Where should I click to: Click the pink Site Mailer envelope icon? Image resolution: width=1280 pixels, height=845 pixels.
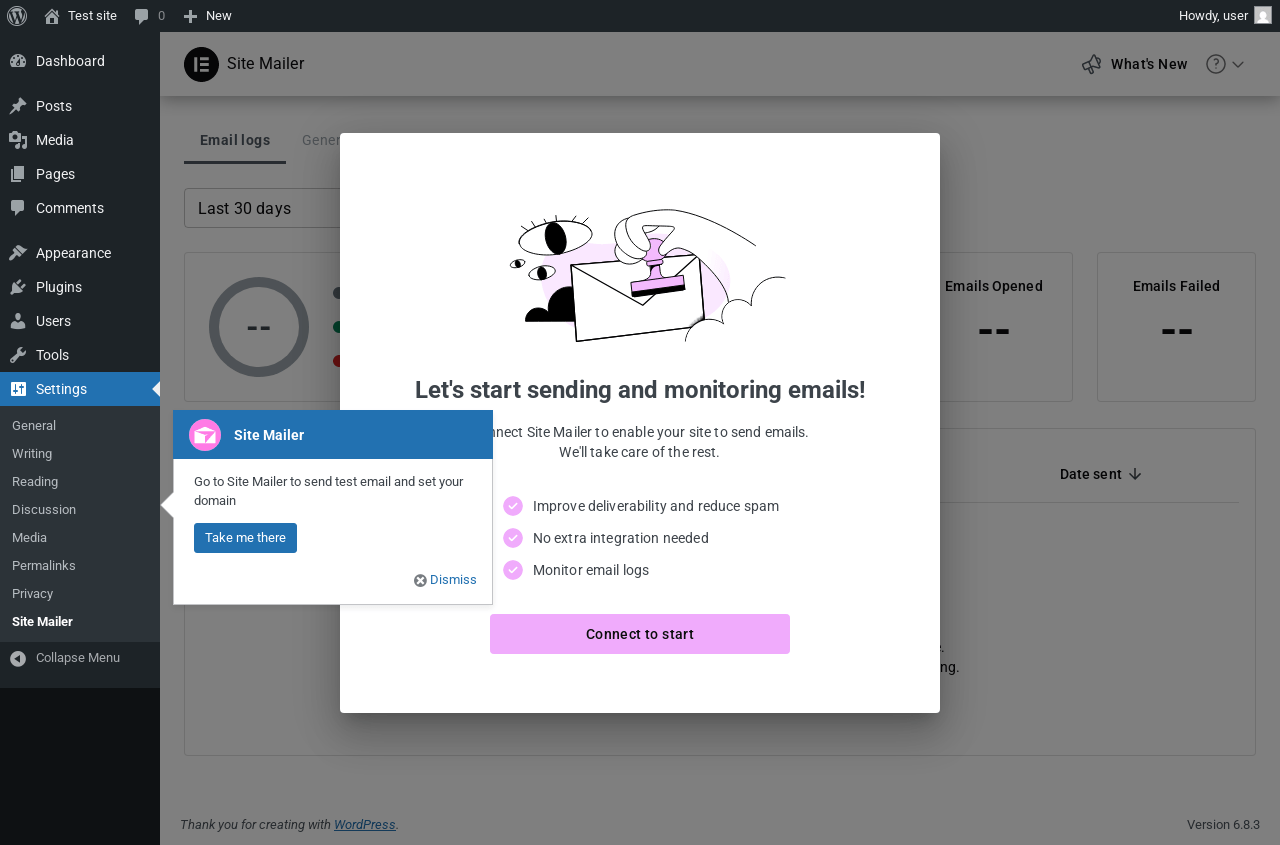tap(205, 435)
